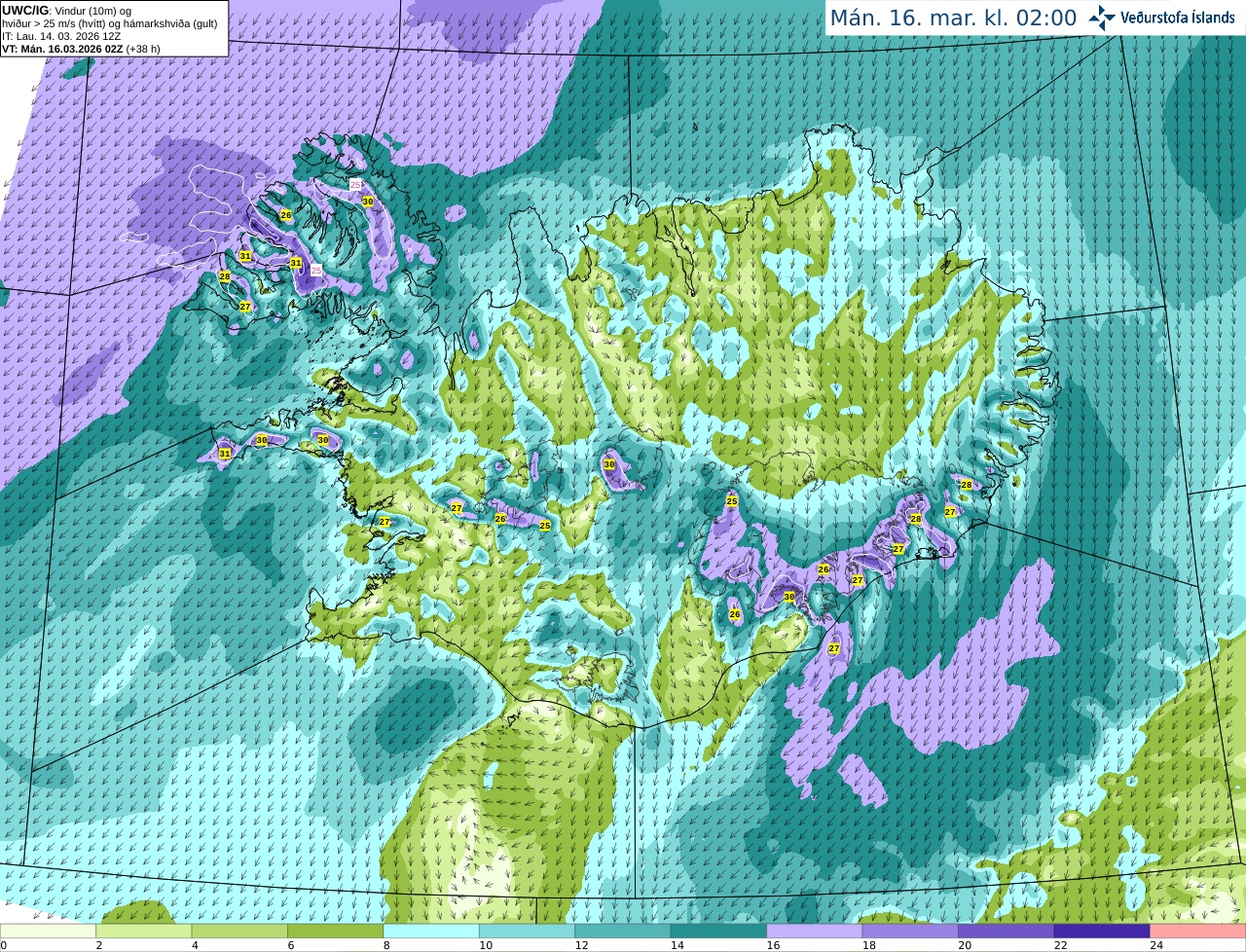1246x952 pixels.
Task: Click the legend scale label 24
Action: click(x=1156, y=945)
